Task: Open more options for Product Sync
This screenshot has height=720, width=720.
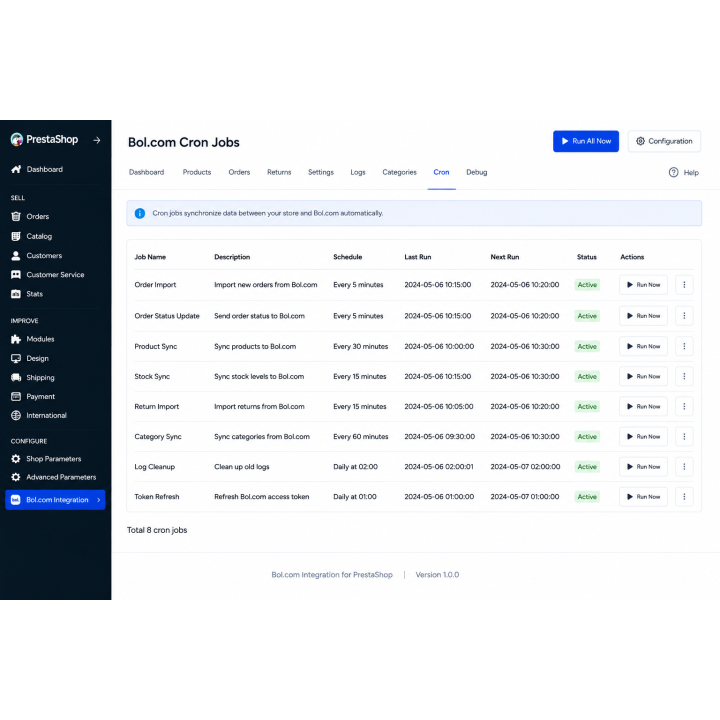Action: pyautogui.click(x=684, y=346)
